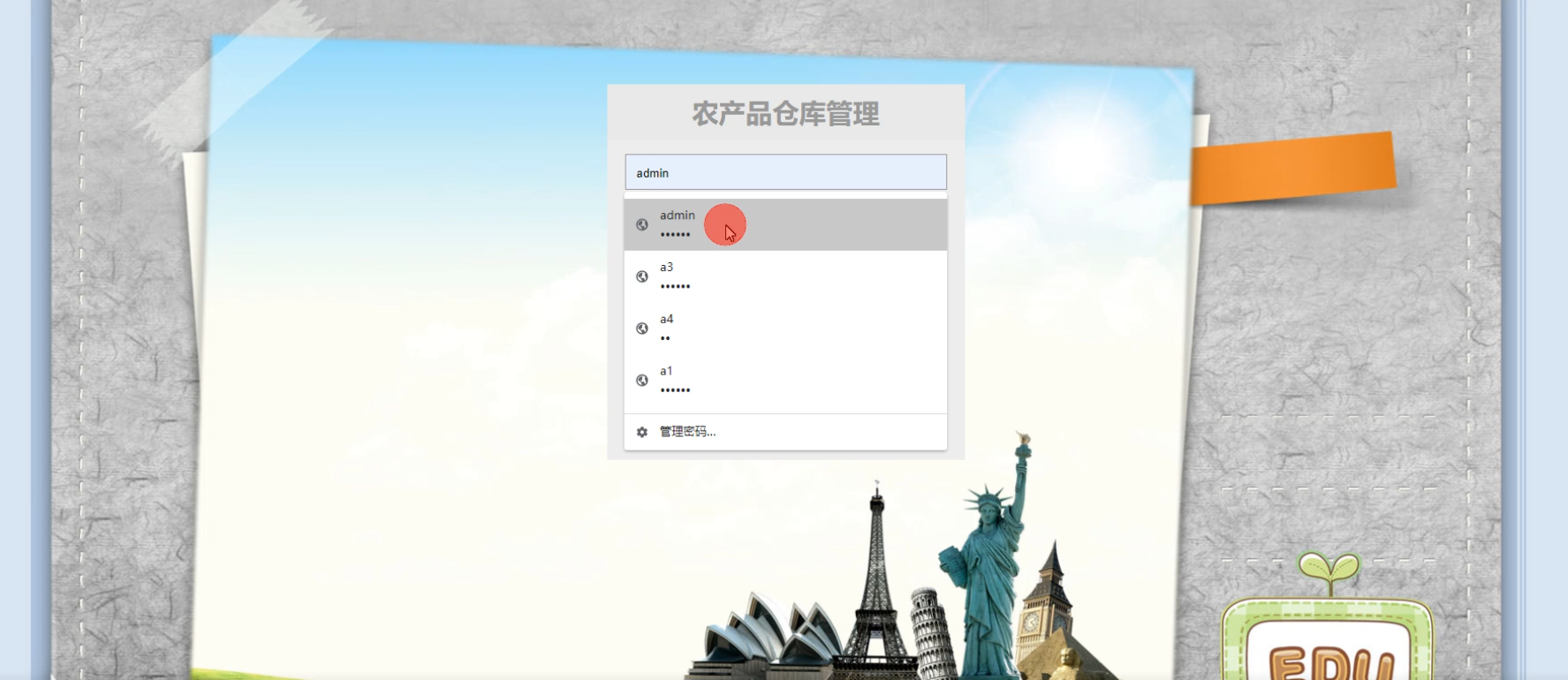1568x680 pixels.
Task: Click globe icon next to a3 entry
Action: [642, 276]
